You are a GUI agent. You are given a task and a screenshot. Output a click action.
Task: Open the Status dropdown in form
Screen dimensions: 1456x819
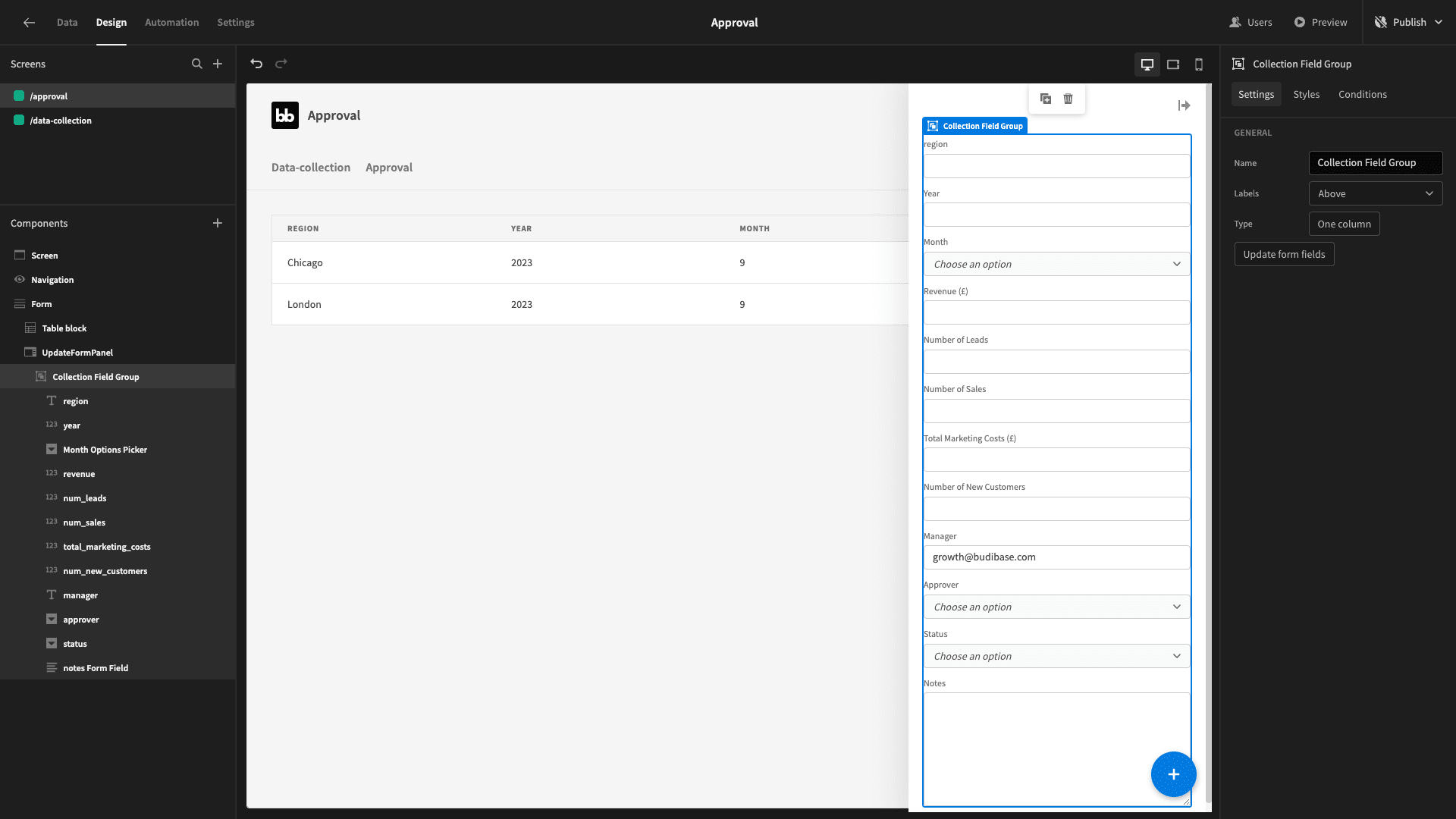(1056, 656)
